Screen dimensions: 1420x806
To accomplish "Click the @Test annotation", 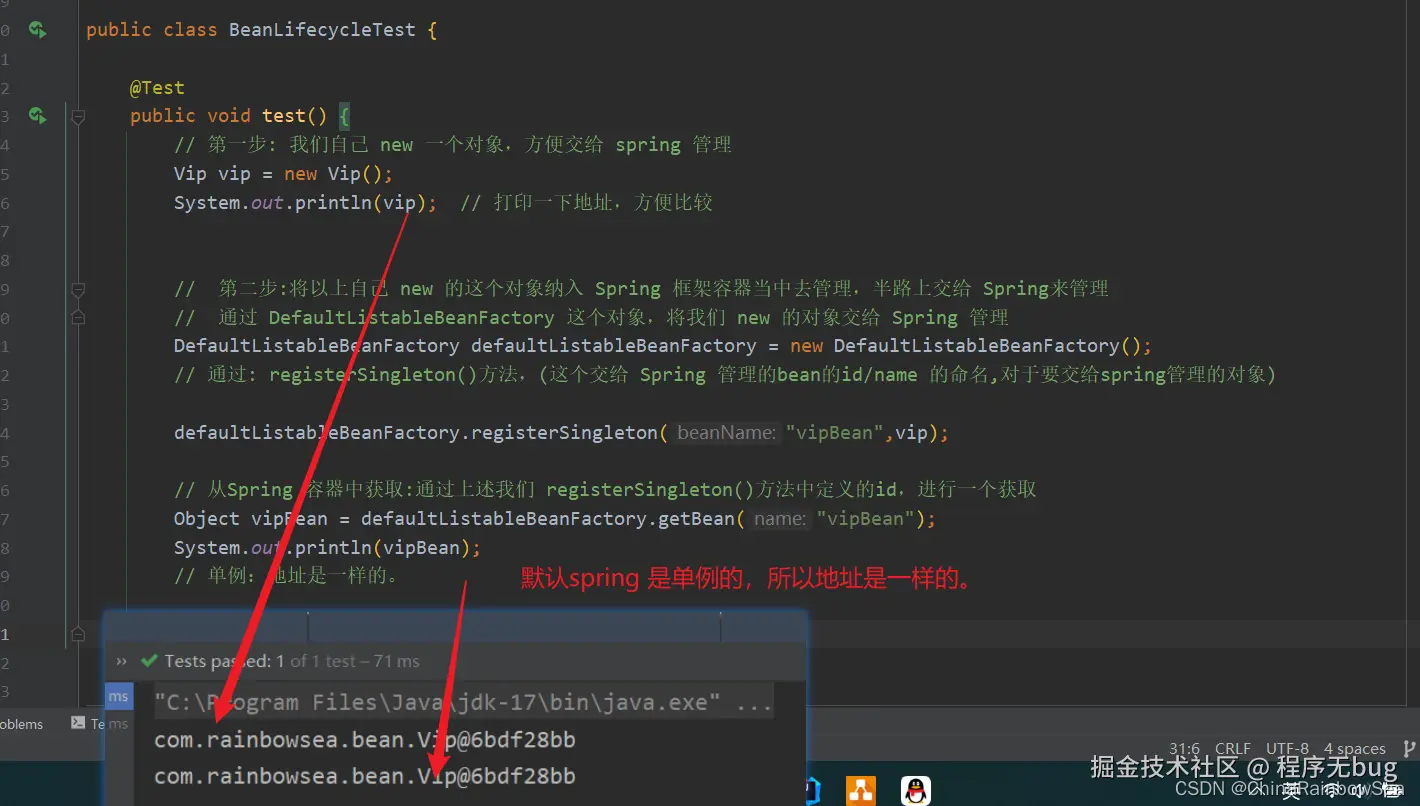I will (157, 87).
